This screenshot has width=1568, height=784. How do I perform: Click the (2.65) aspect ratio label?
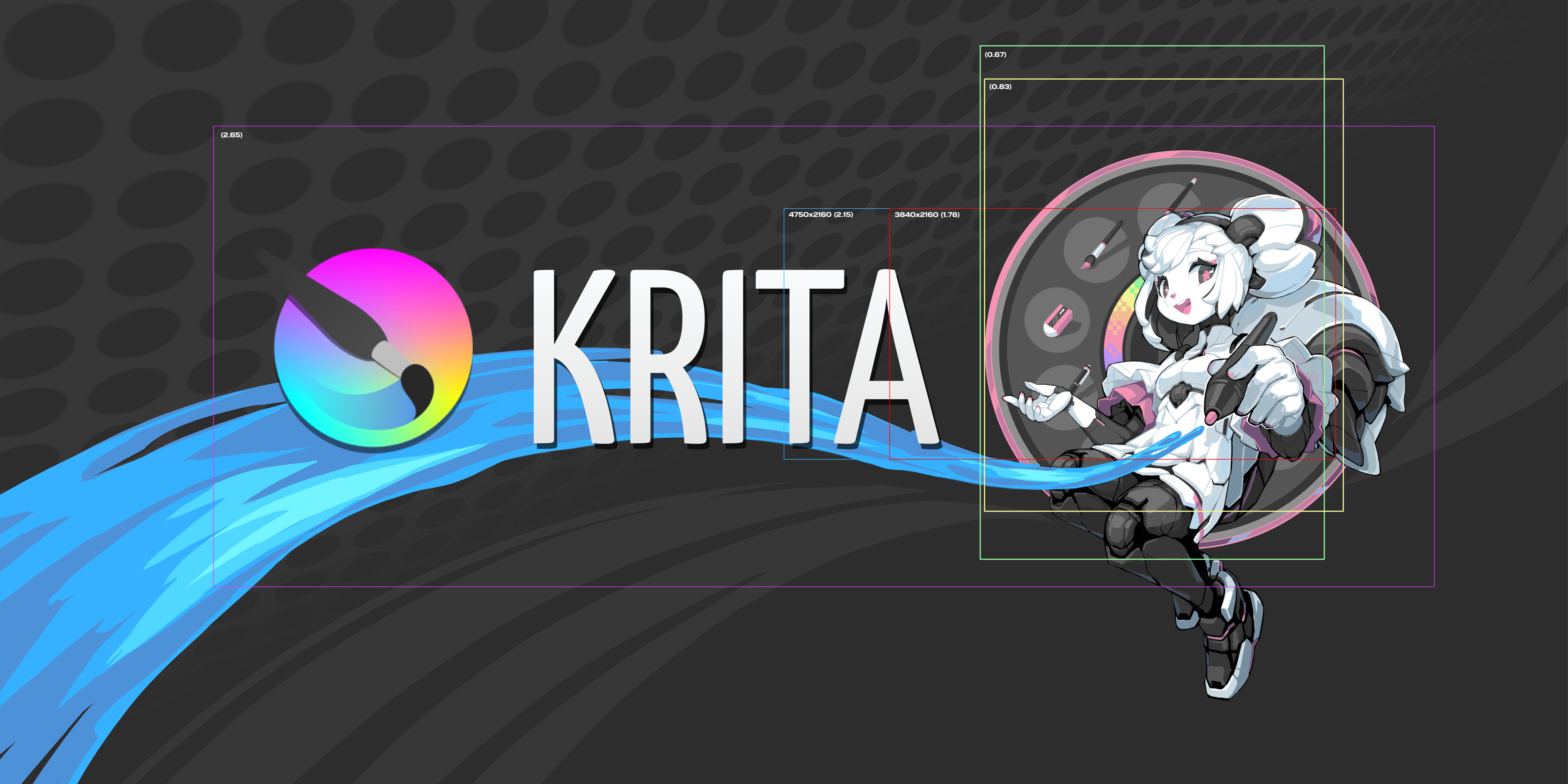tap(231, 134)
